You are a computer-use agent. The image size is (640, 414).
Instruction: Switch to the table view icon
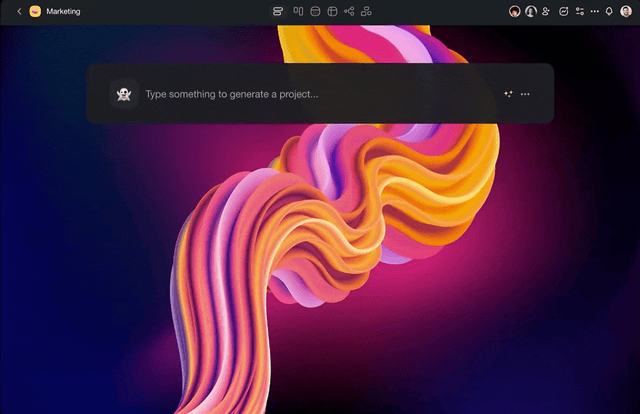click(x=332, y=11)
